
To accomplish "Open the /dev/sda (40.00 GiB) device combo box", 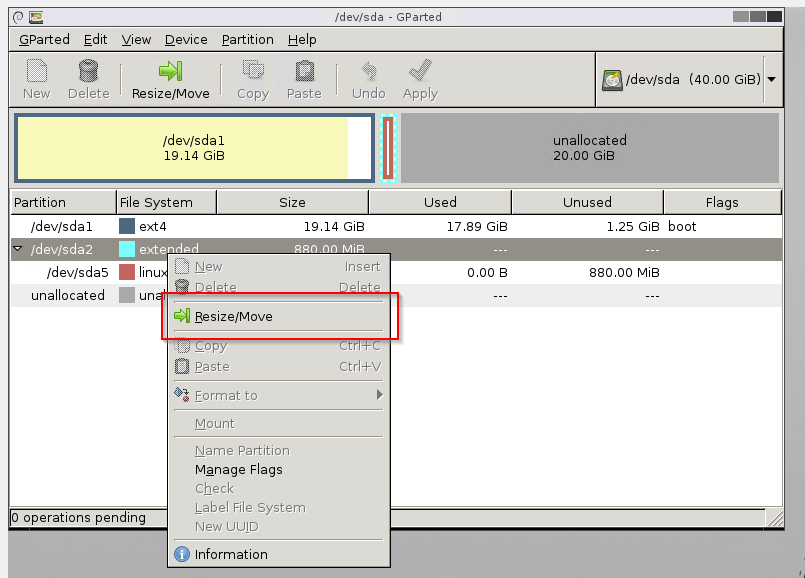I will (x=687, y=80).
